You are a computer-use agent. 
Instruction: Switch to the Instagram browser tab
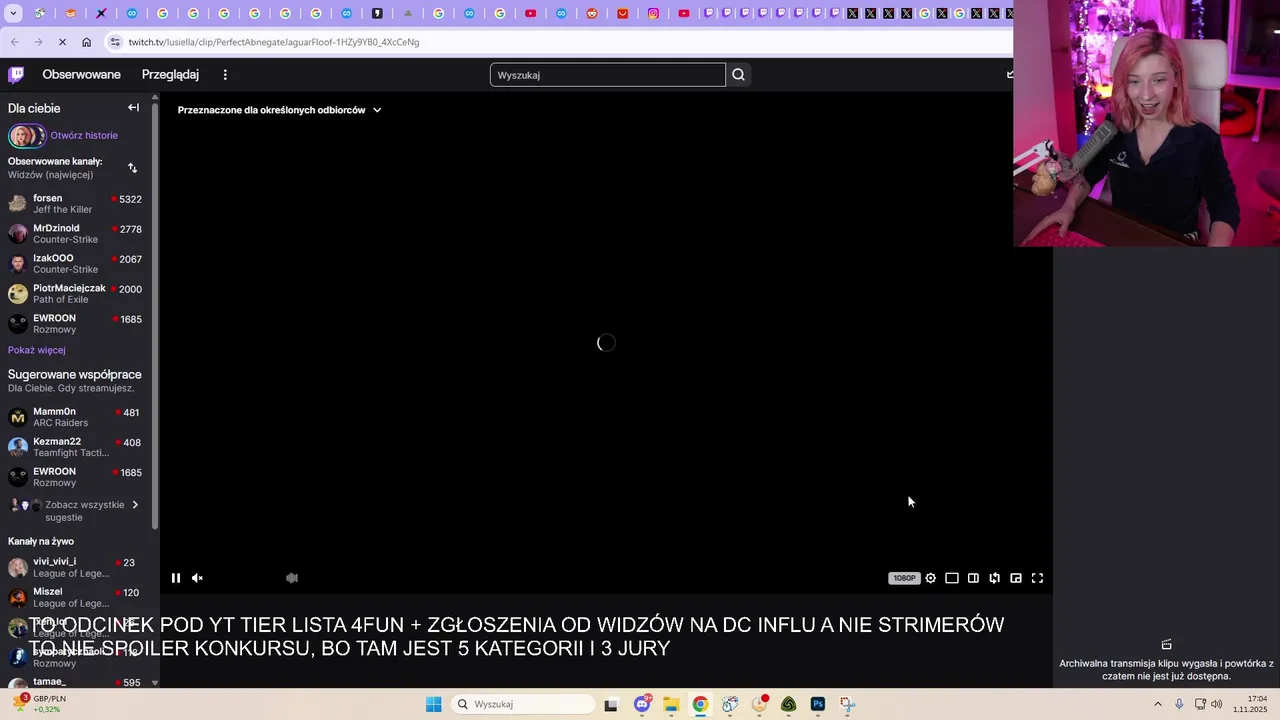coord(653,14)
